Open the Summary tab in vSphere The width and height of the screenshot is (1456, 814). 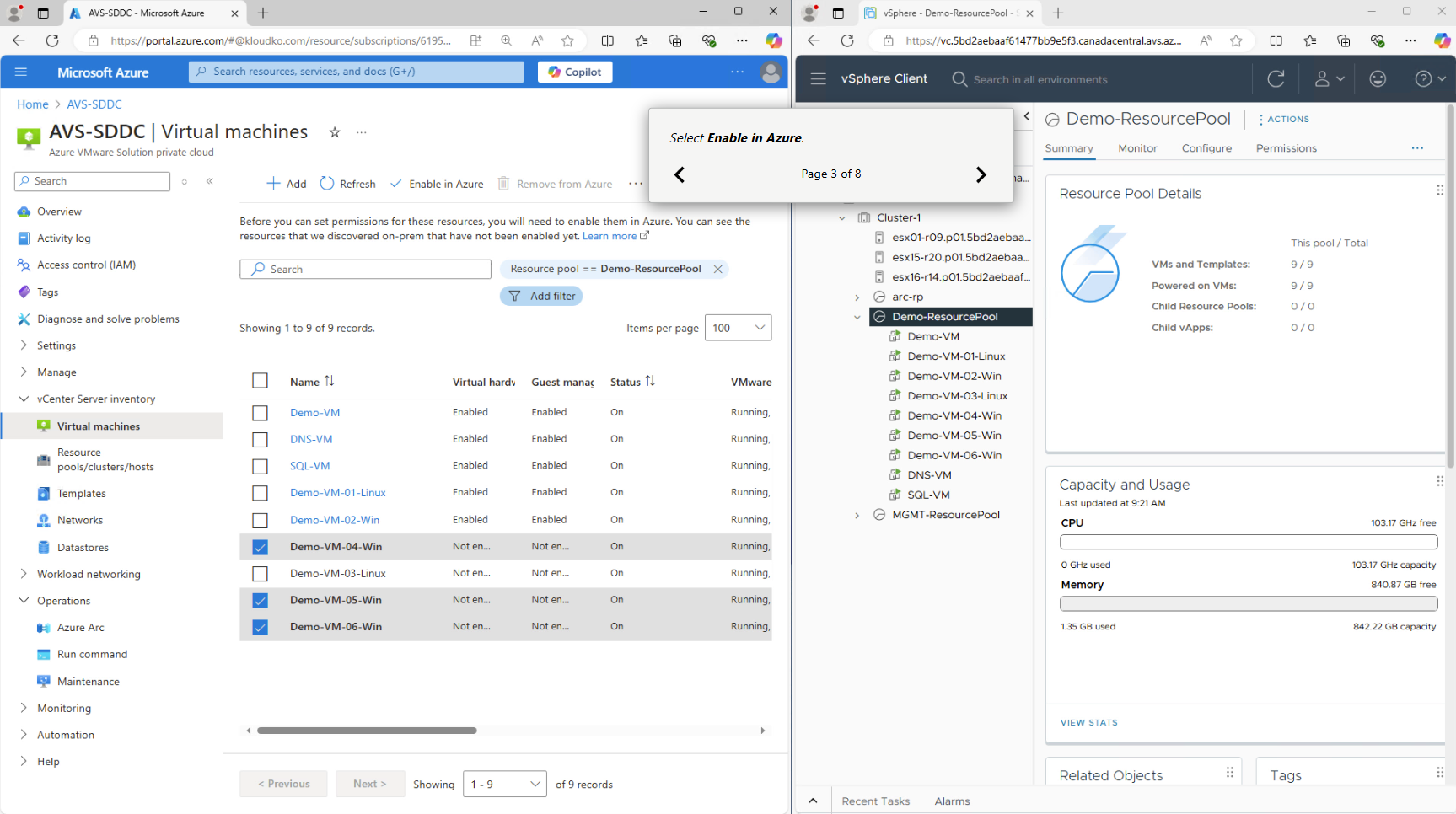1069,148
